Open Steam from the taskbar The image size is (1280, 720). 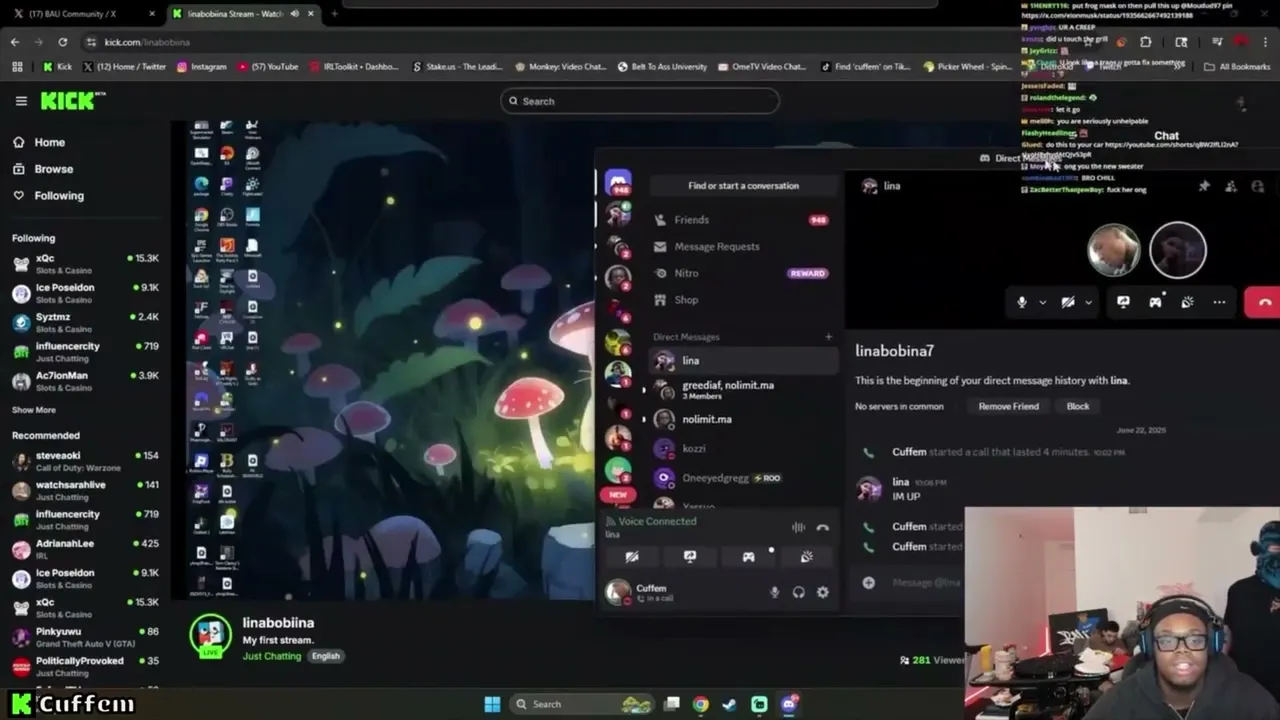(730, 704)
